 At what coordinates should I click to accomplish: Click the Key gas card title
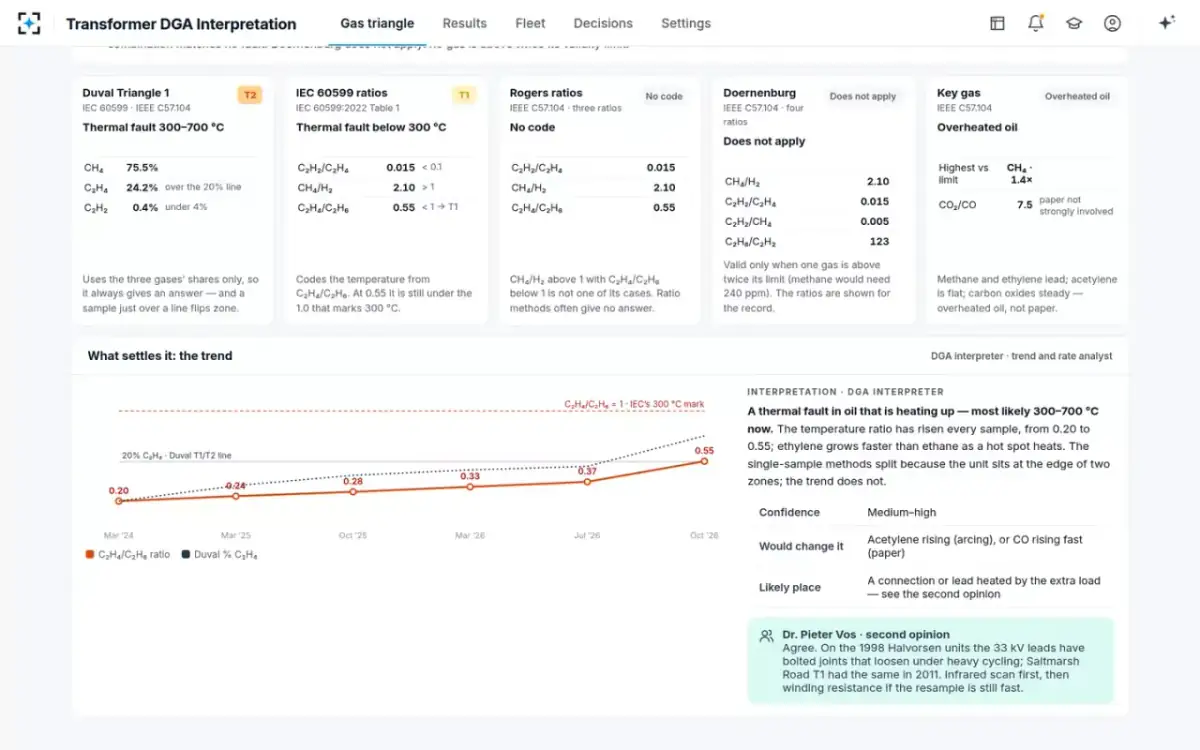click(959, 93)
